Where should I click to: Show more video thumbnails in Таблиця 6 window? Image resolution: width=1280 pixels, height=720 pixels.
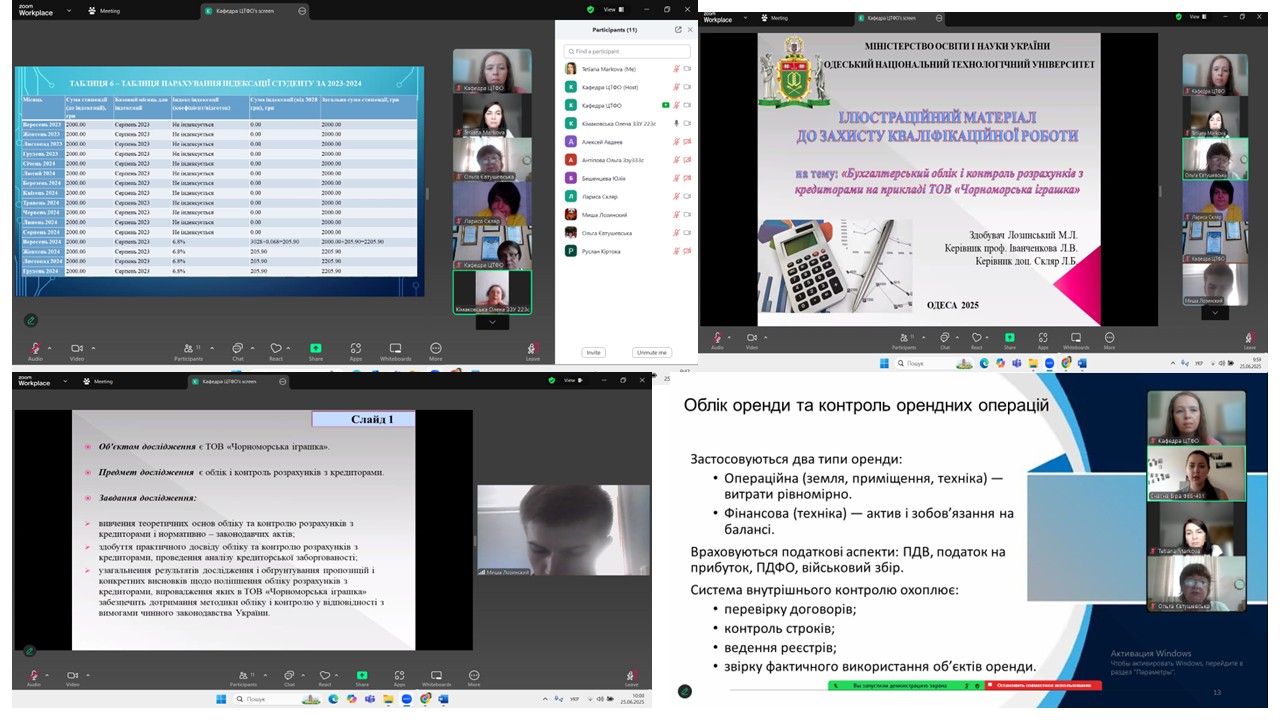(492, 322)
